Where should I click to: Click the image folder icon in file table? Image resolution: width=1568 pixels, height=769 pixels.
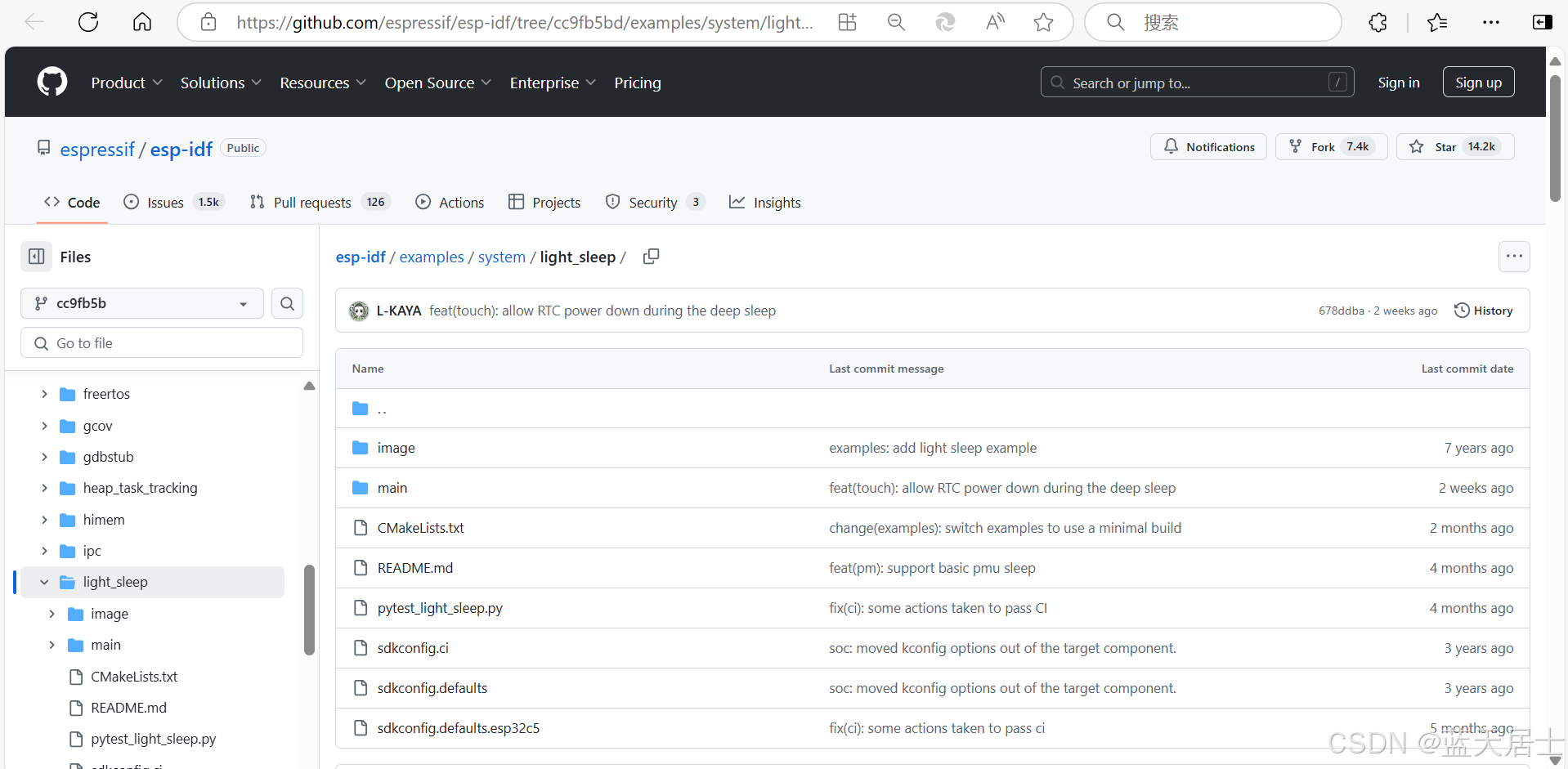[x=360, y=448]
